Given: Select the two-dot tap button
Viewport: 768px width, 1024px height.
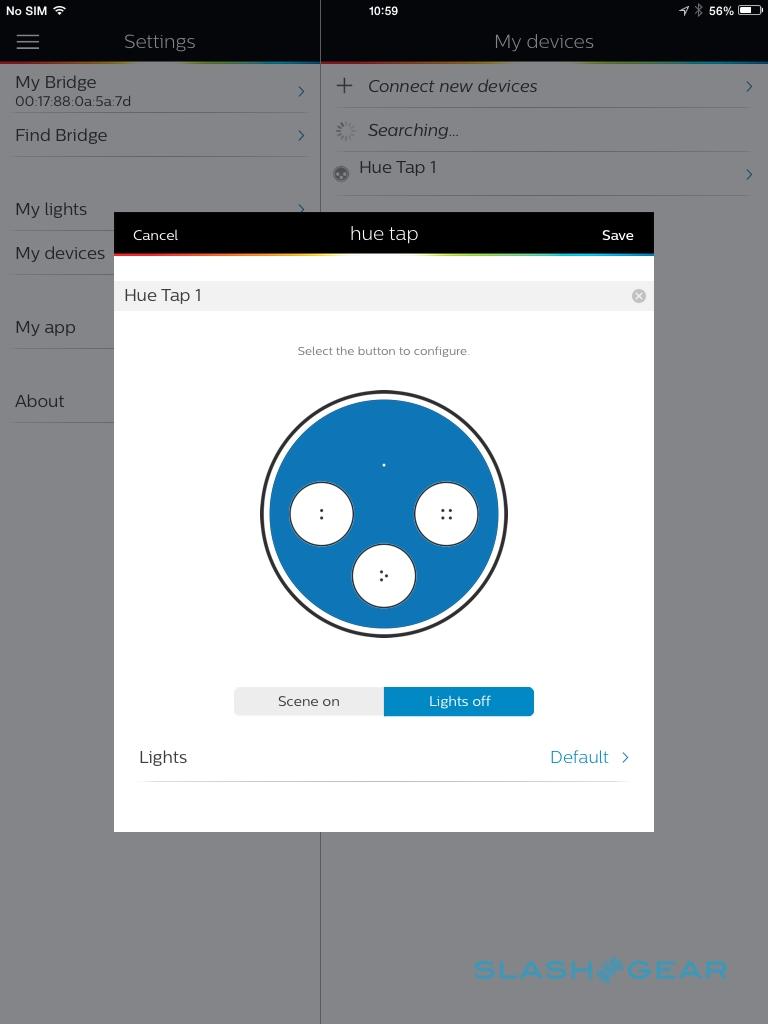Looking at the screenshot, I should pos(321,514).
